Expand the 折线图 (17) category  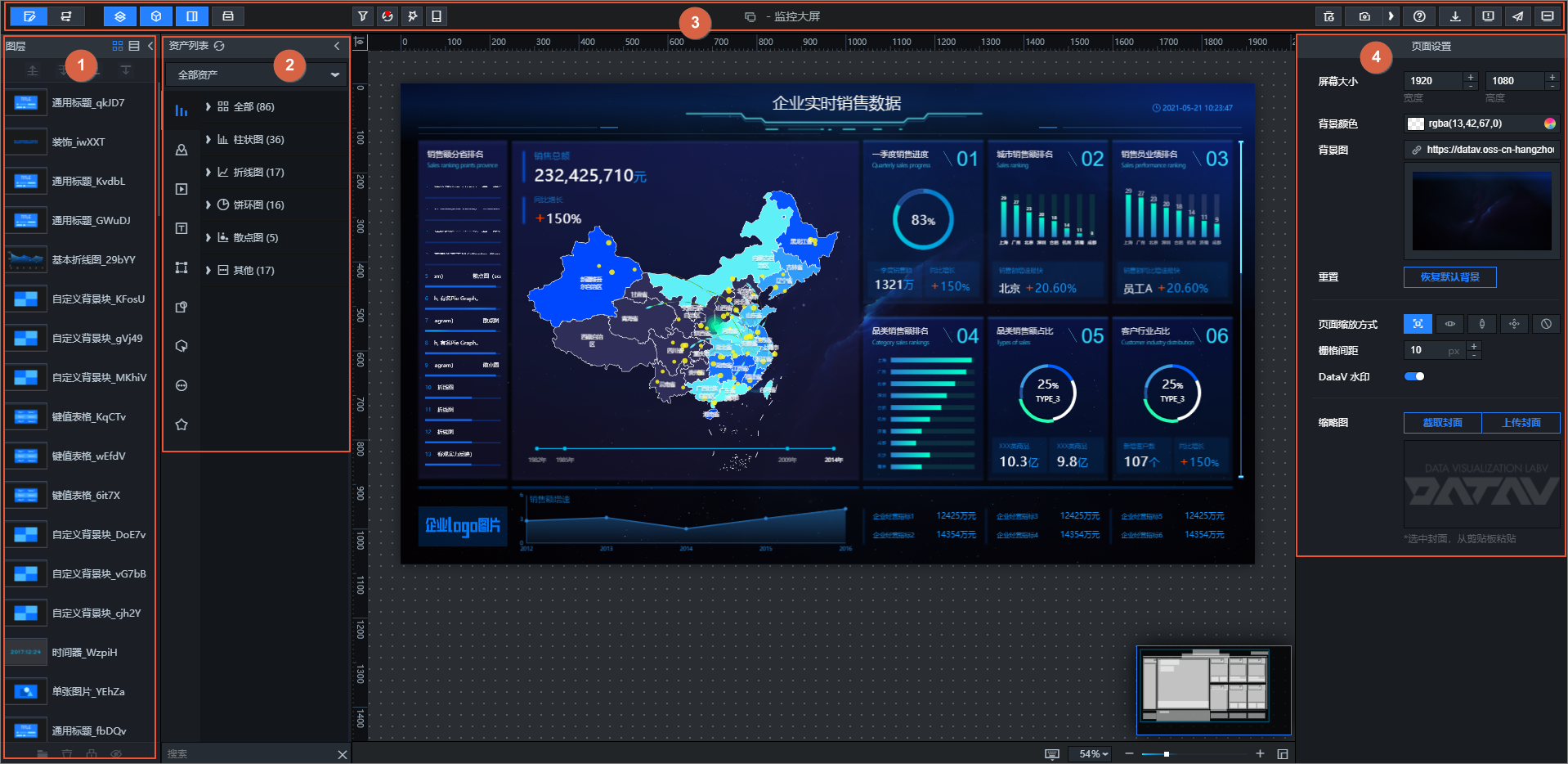point(208,172)
